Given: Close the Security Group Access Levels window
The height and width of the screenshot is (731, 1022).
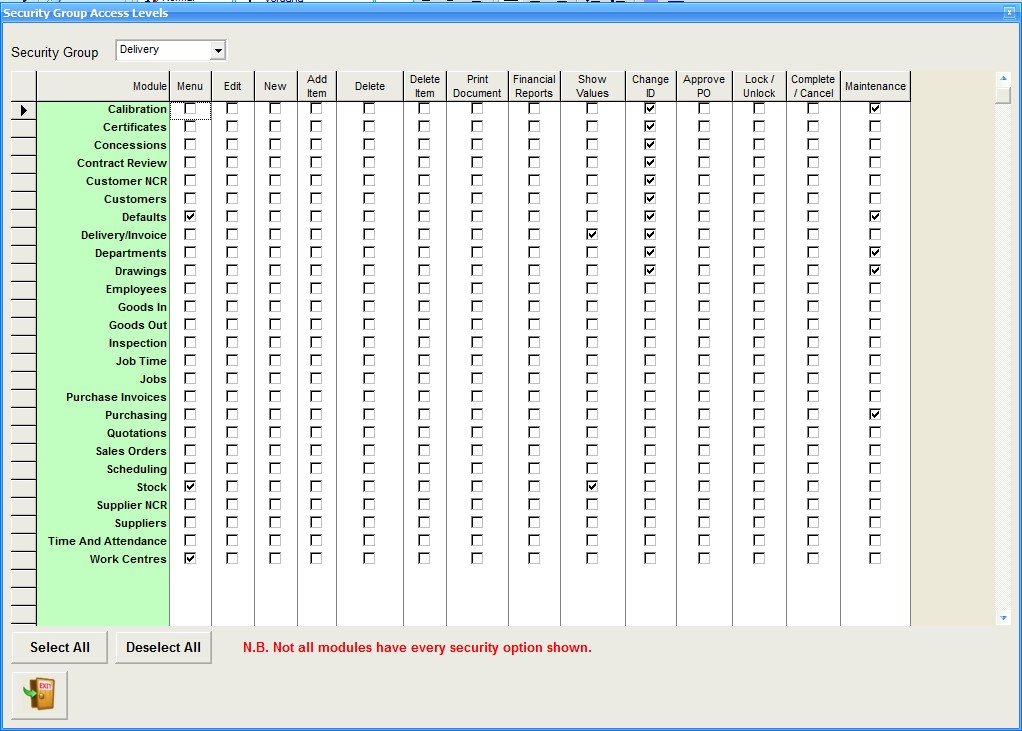Looking at the screenshot, I should pyautogui.click(x=1009, y=13).
